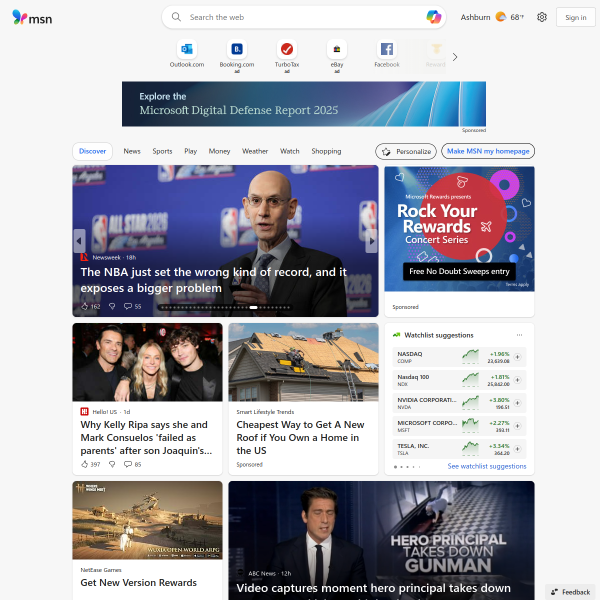Click the Personalize button
Image resolution: width=600 pixels, height=600 pixels.
(x=406, y=152)
